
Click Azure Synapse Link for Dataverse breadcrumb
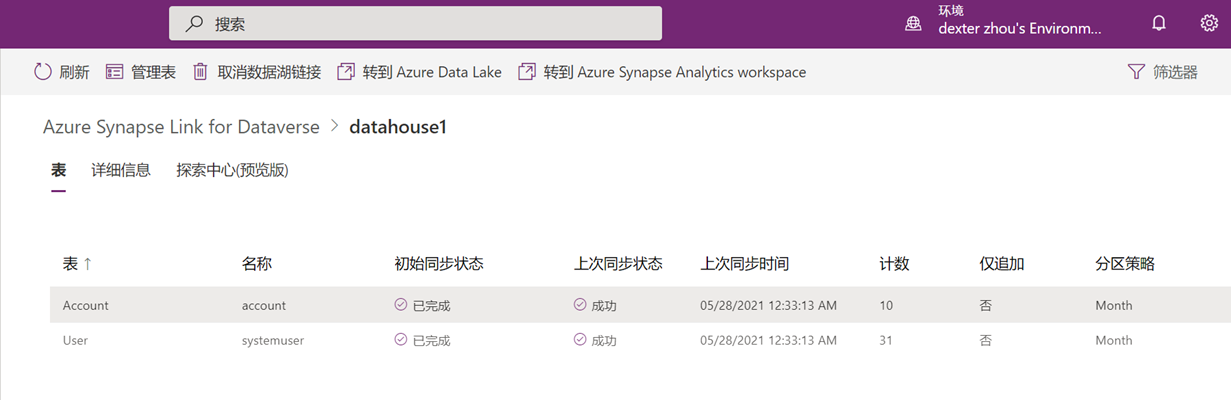(x=181, y=127)
